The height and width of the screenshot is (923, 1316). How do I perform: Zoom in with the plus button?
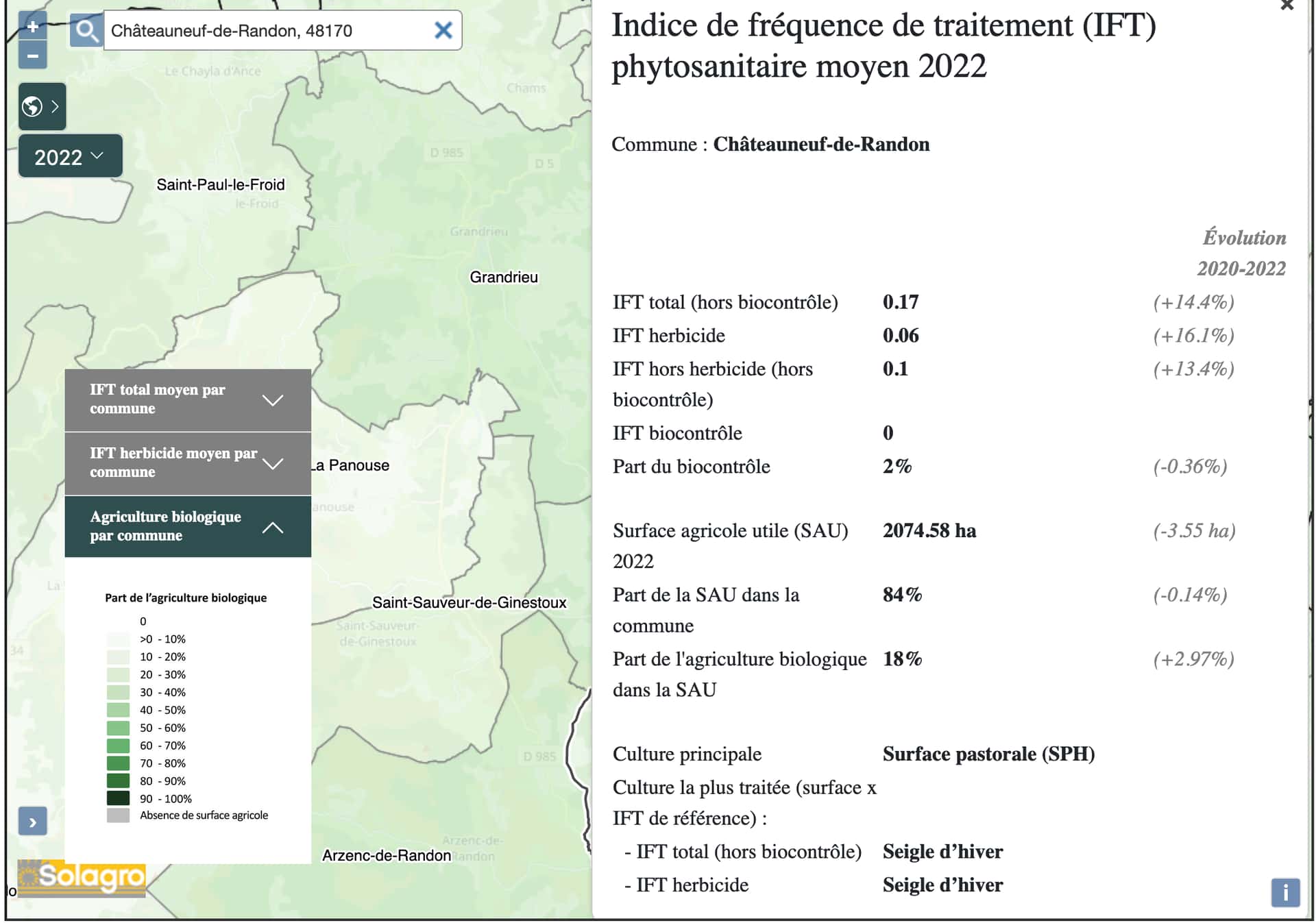[x=32, y=27]
